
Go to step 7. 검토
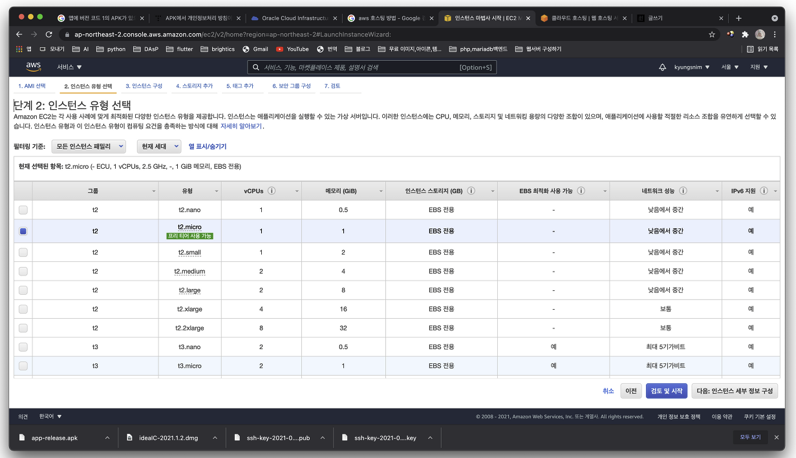click(x=332, y=86)
